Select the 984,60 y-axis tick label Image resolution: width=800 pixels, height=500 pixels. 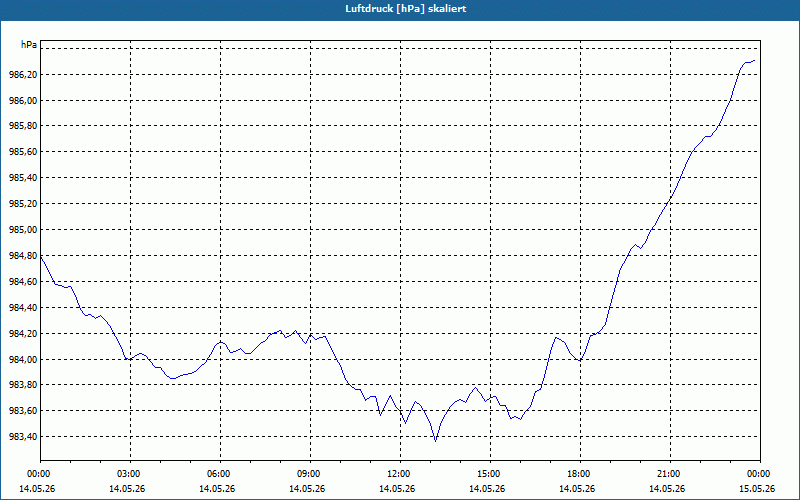coord(23,282)
